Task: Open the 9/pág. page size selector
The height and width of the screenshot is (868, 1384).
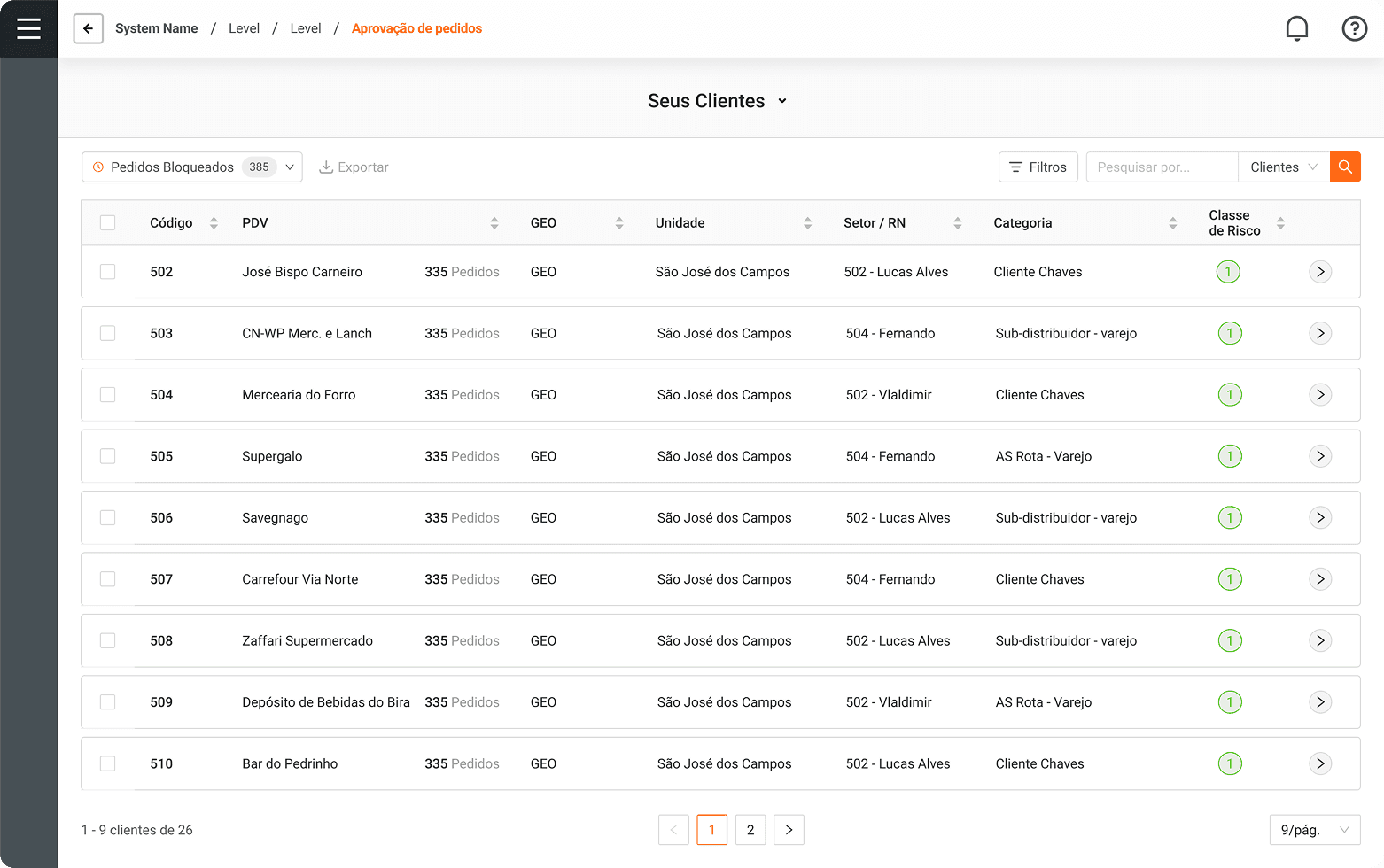Action: pyautogui.click(x=1314, y=830)
